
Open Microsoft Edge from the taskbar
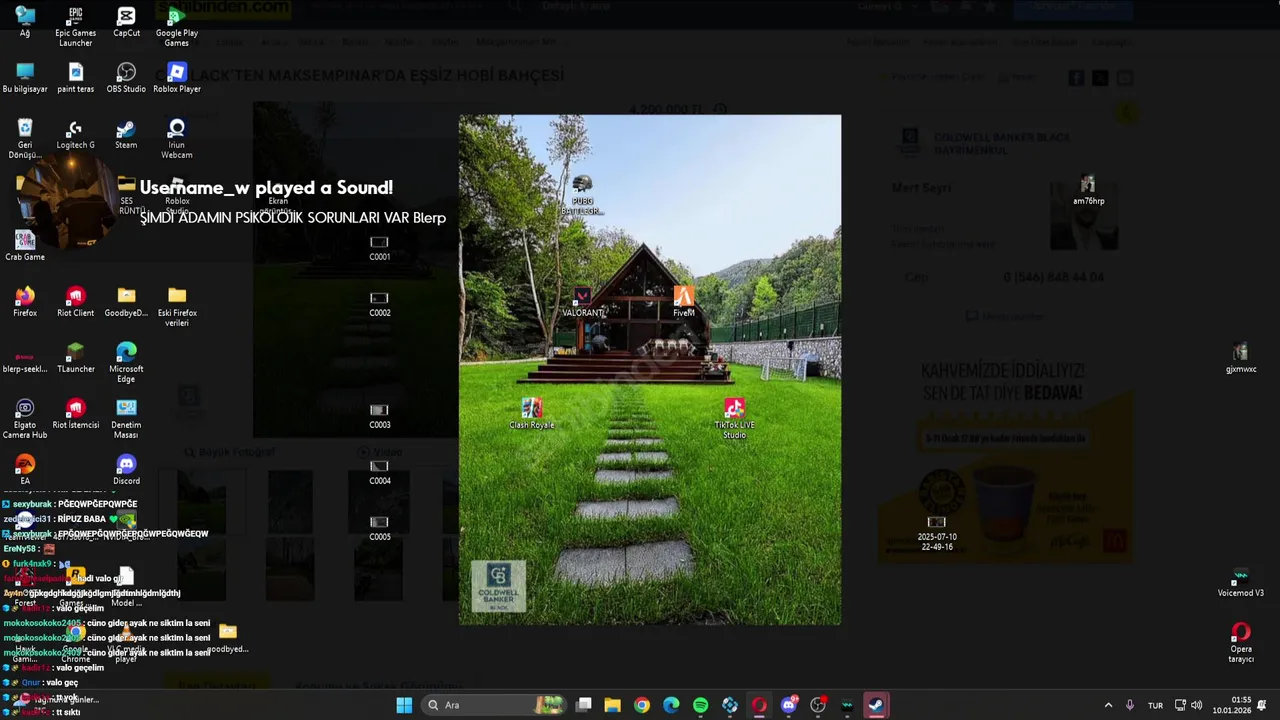point(671,705)
